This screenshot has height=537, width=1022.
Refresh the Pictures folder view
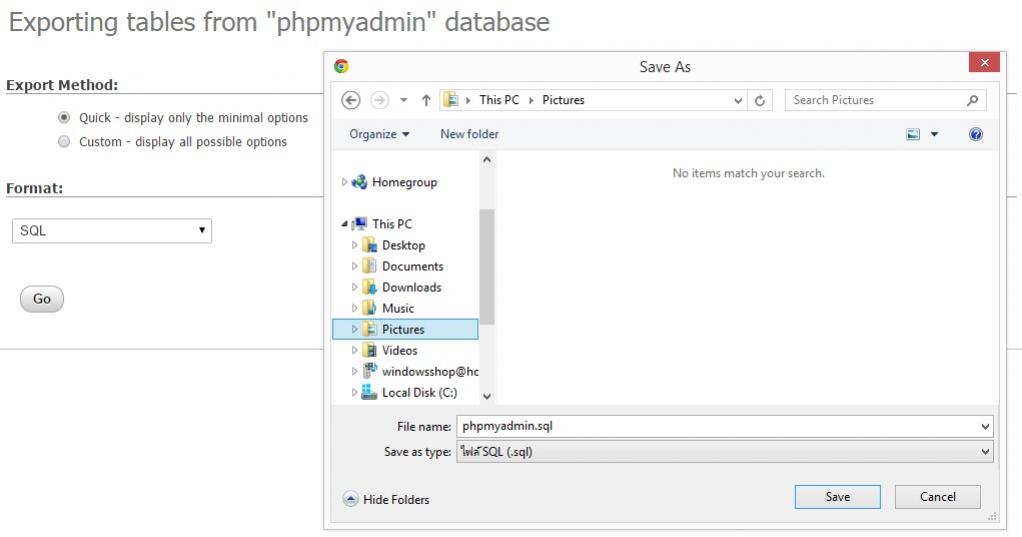[x=759, y=100]
